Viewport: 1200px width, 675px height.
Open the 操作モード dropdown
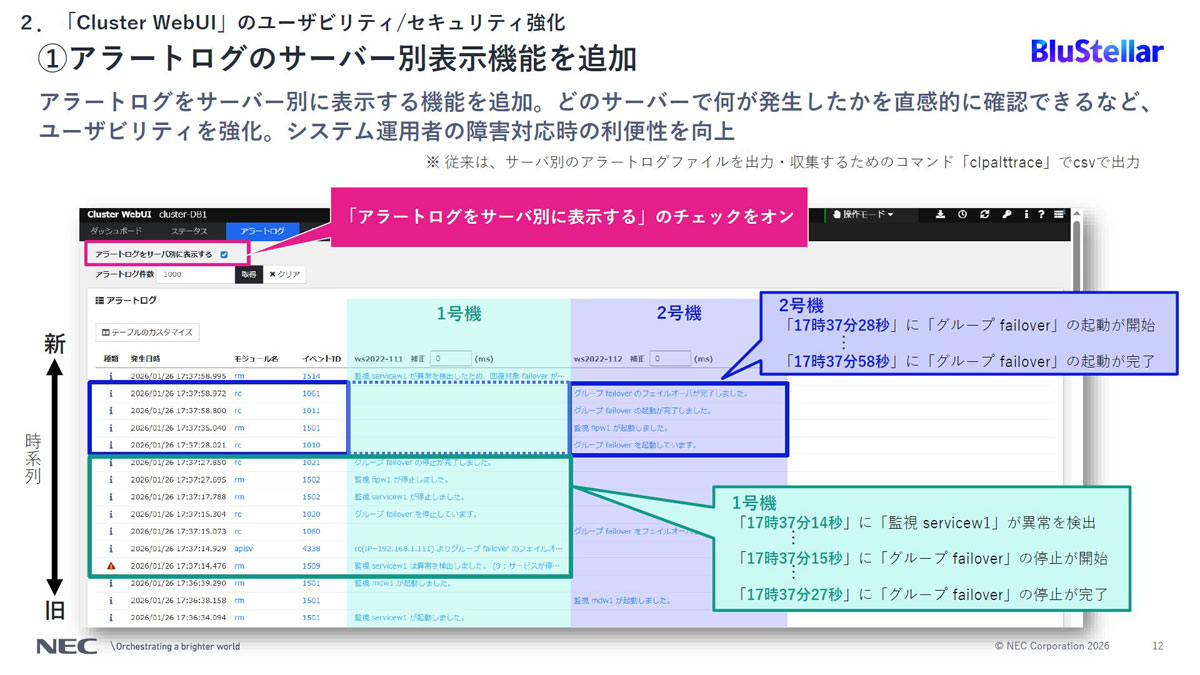click(861, 214)
